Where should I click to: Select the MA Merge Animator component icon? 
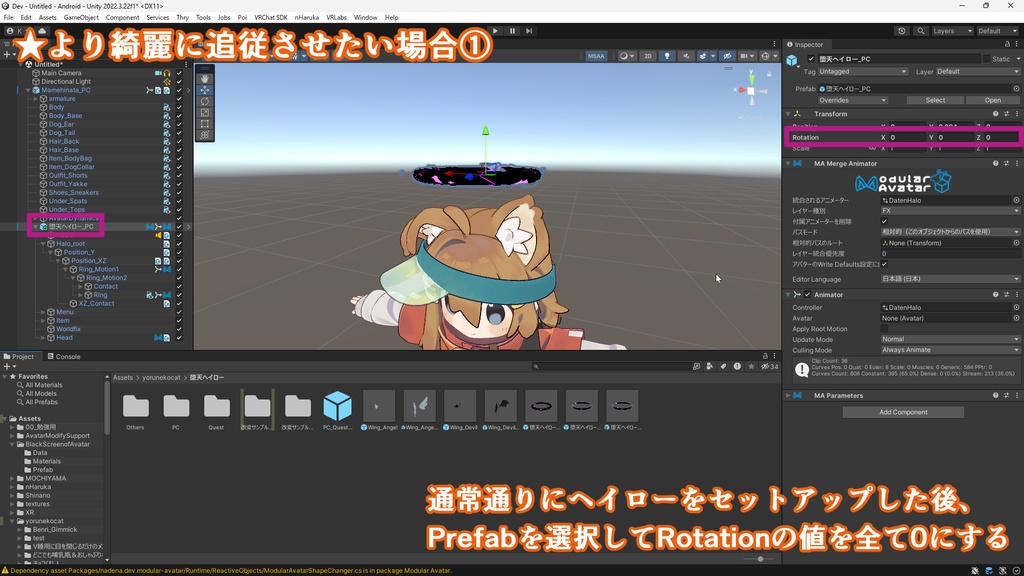796,163
